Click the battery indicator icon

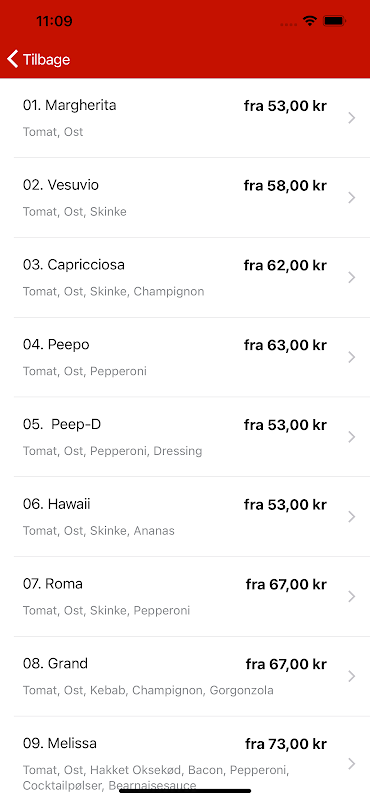pyautogui.click(x=335, y=21)
